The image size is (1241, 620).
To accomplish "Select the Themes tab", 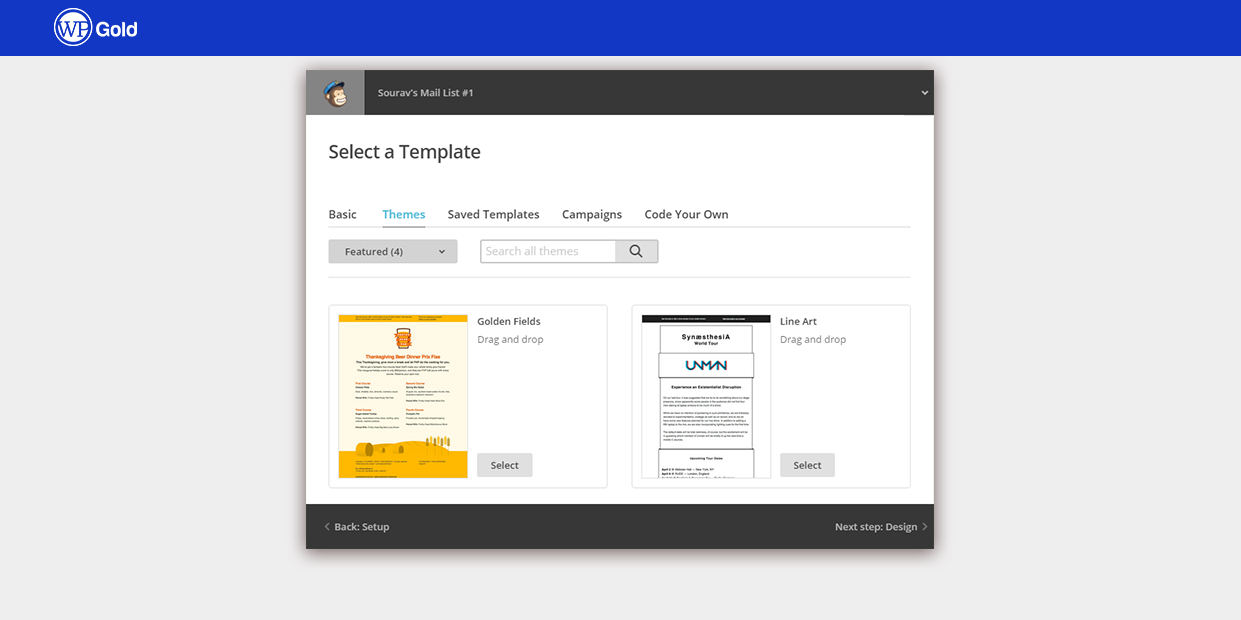I will coord(403,214).
